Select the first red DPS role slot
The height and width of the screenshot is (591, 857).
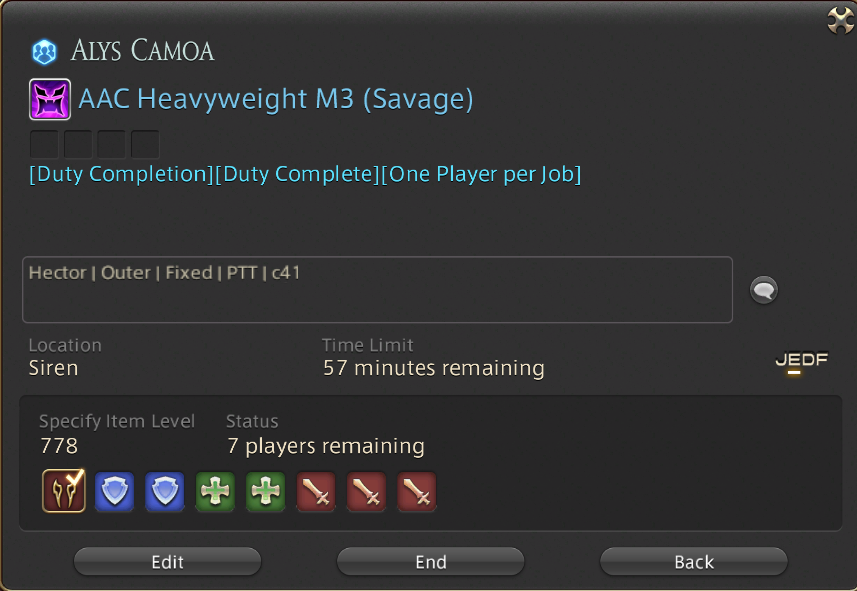click(x=315, y=491)
